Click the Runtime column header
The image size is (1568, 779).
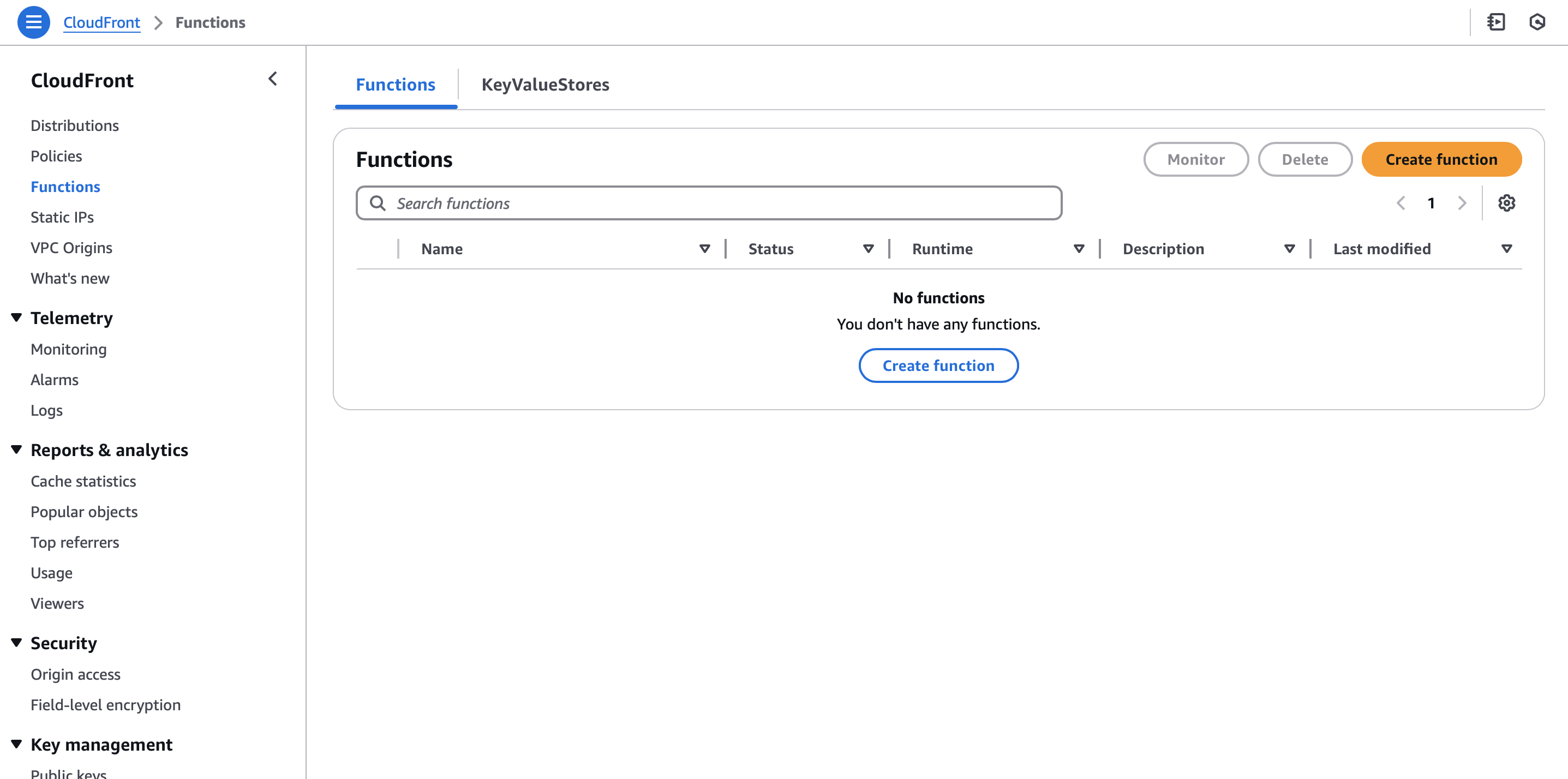(x=942, y=249)
